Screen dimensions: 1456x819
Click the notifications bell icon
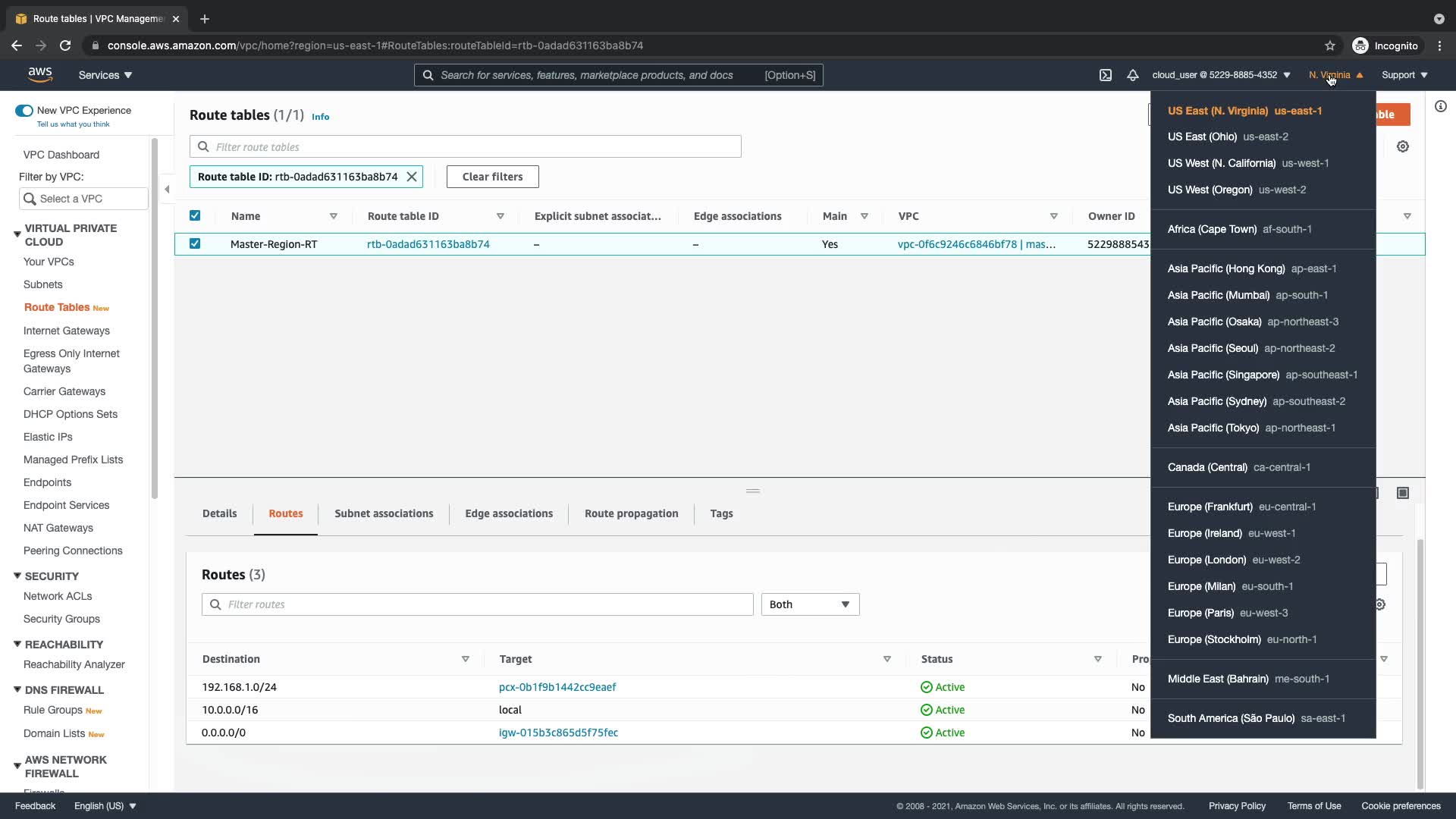tap(1132, 75)
